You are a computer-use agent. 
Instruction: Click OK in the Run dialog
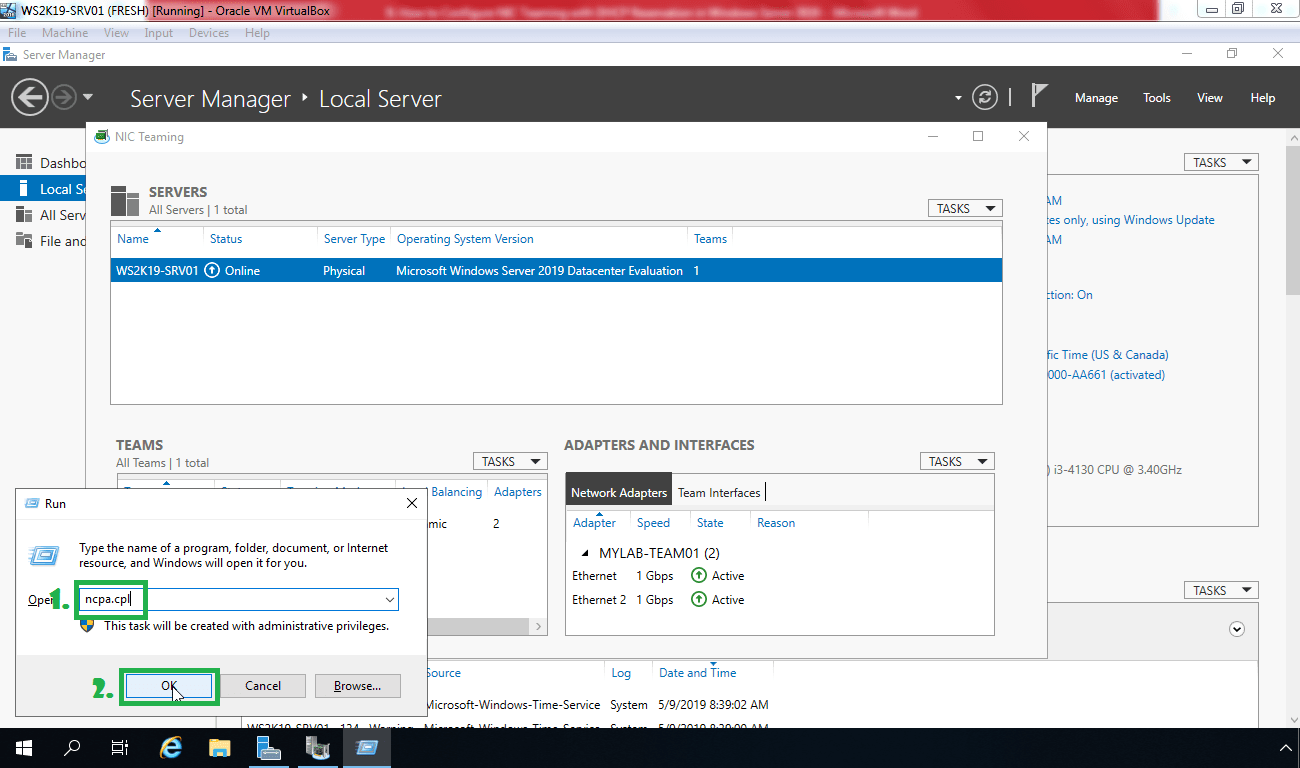169,686
